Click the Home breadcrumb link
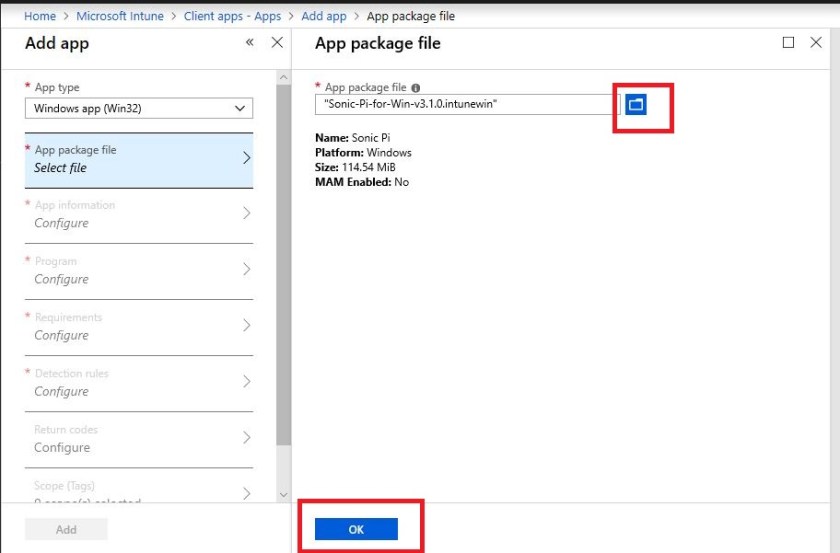Screen dimensions: 840x553 (x=40, y=17)
